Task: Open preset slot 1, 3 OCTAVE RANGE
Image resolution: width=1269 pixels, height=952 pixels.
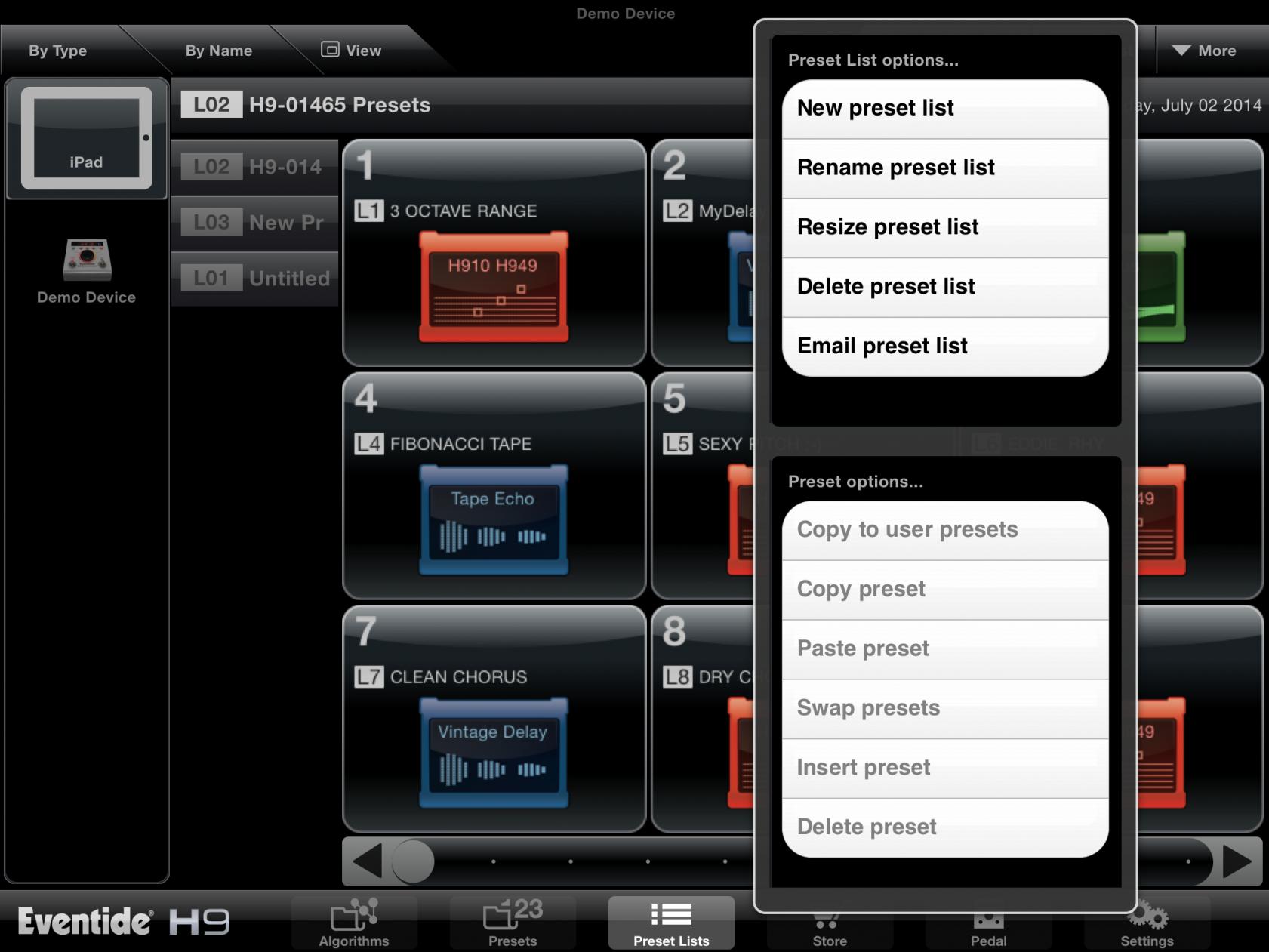Action: [x=494, y=253]
